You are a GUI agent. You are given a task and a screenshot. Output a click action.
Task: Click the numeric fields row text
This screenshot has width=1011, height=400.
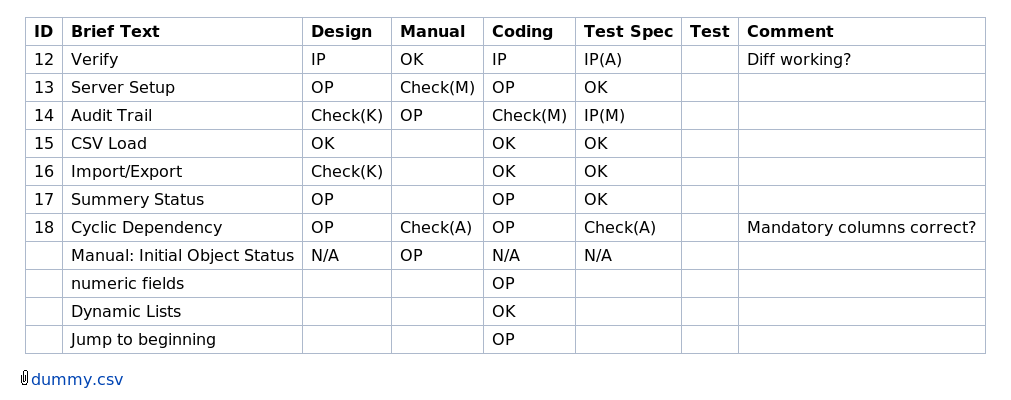click(x=127, y=283)
